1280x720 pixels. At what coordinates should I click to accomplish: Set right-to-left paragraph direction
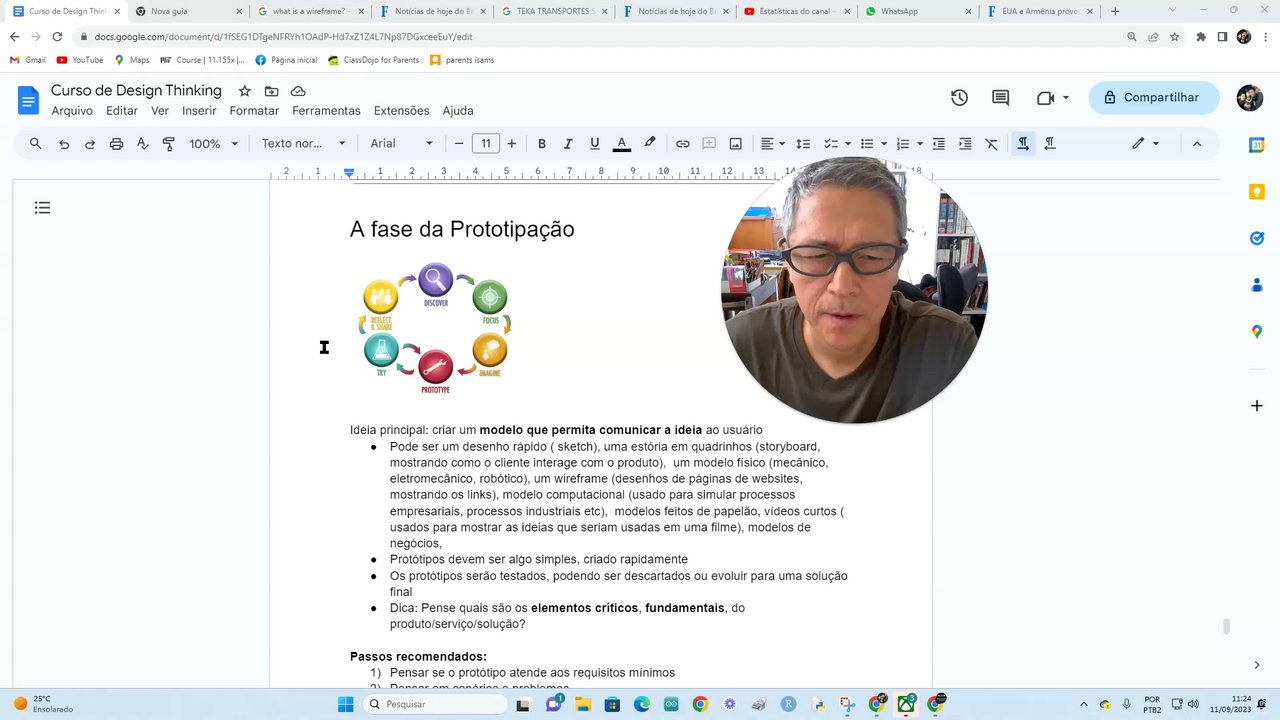pos(1050,144)
